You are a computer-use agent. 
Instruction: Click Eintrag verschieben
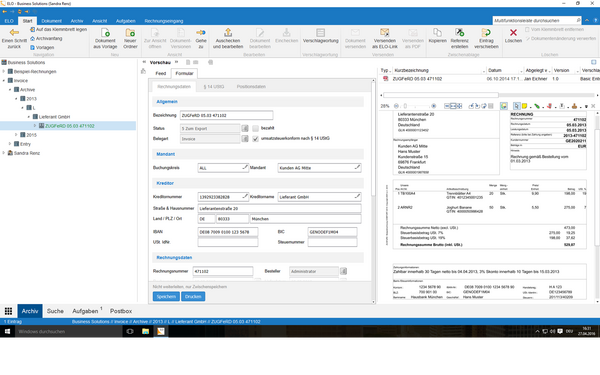click(486, 38)
